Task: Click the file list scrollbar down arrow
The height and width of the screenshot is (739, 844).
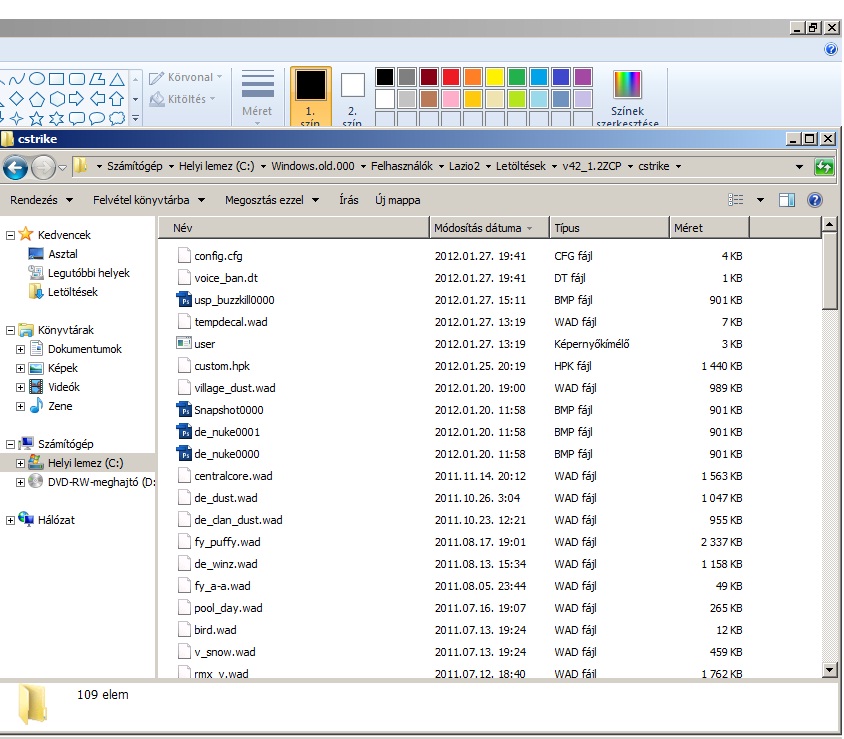Action: 829,670
